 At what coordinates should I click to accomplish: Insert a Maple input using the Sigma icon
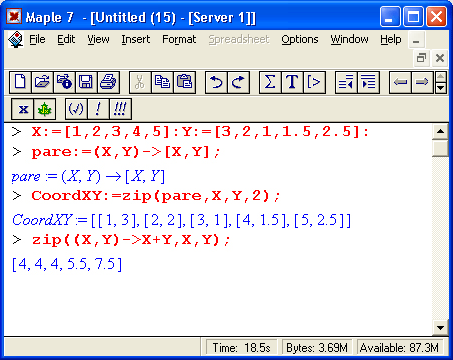pyautogui.click(x=270, y=82)
